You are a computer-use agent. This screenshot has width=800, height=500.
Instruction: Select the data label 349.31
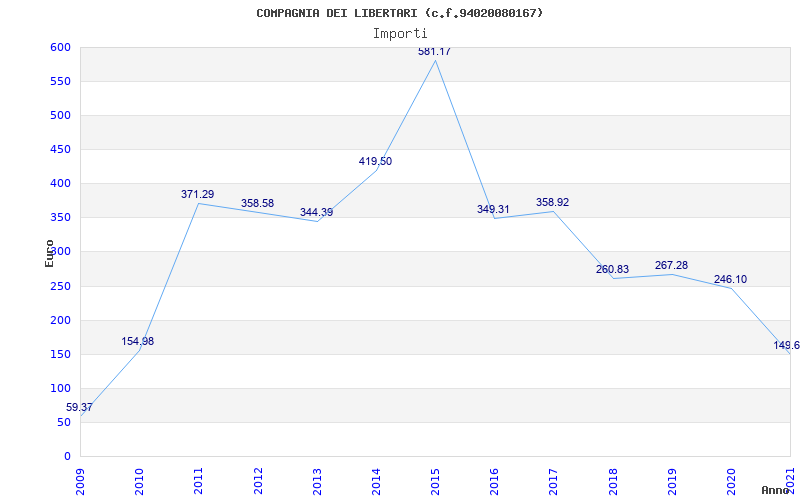coord(493,209)
